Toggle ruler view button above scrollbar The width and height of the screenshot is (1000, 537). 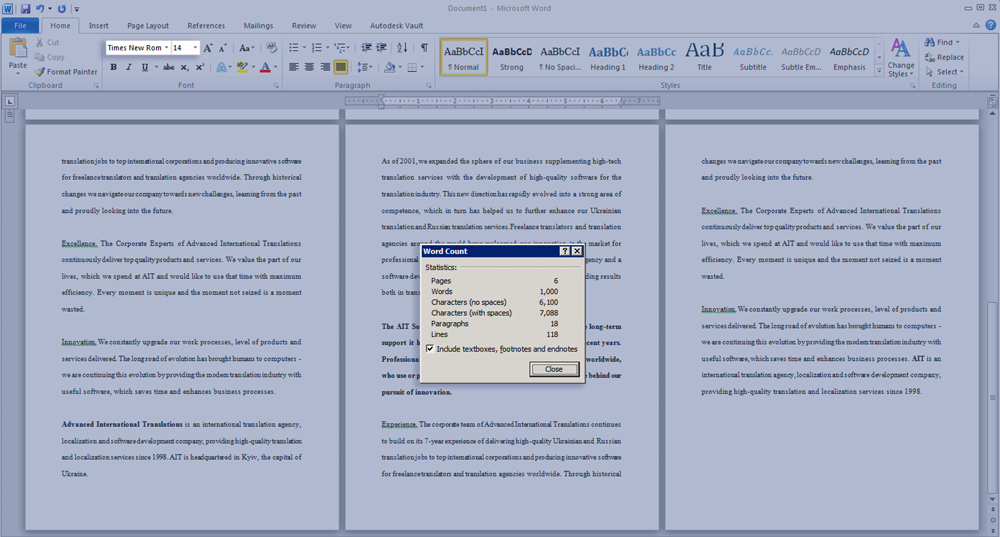[992, 102]
